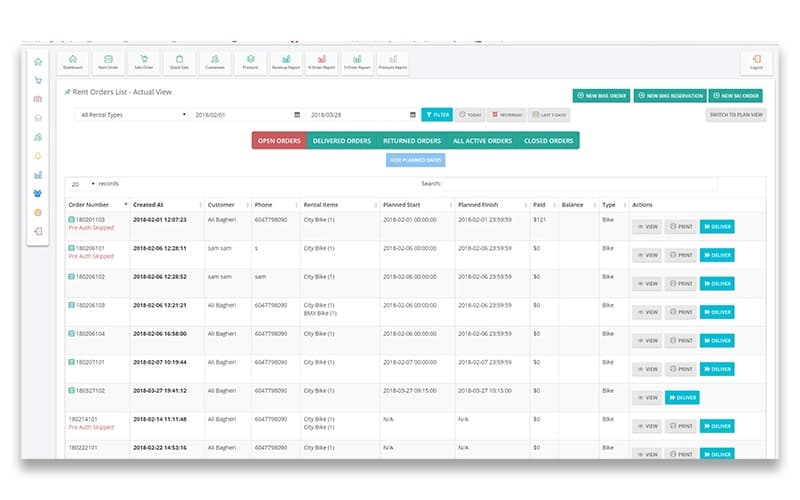Viewport: 800px width, 500px height.
Task: Click the orange gear icon in left sidebar
Action: coord(38,213)
